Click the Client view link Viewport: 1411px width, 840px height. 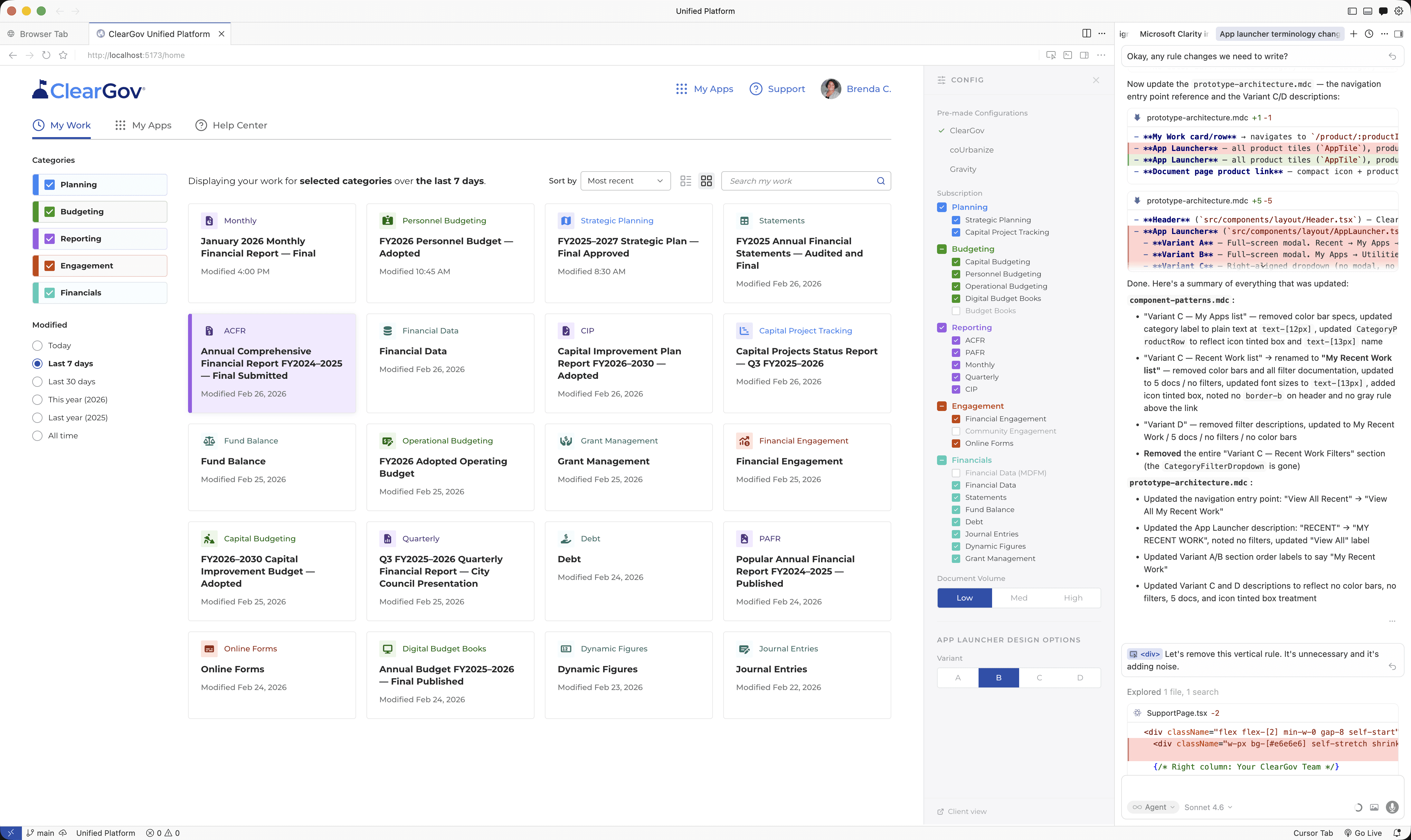(962, 811)
